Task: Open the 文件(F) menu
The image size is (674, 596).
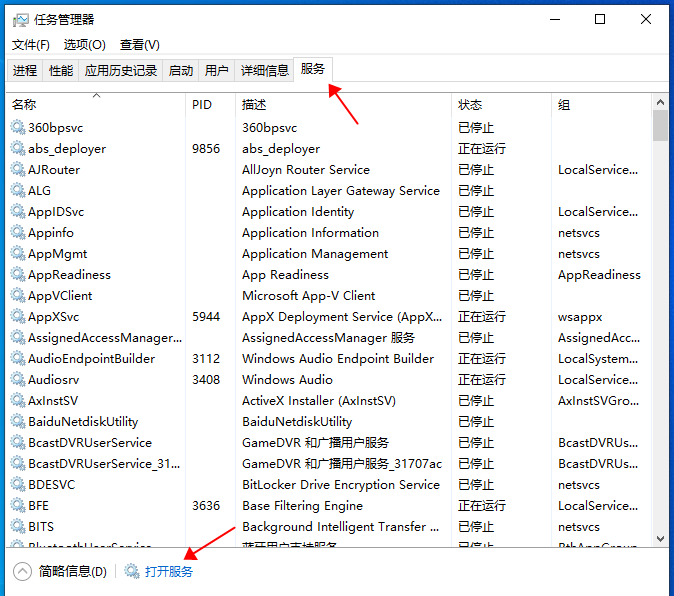Action: pyautogui.click(x=31, y=44)
